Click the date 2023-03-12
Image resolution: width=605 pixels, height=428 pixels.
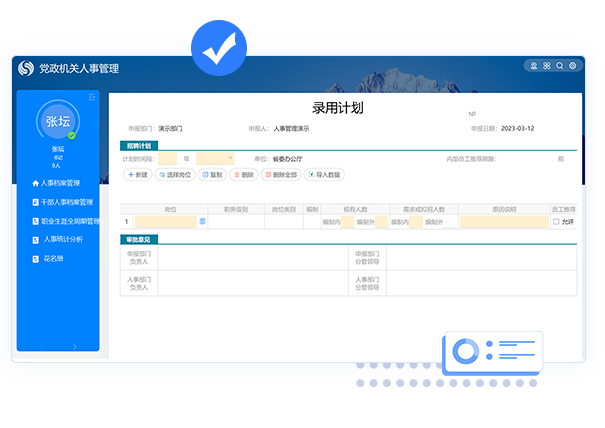(x=517, y=129)
